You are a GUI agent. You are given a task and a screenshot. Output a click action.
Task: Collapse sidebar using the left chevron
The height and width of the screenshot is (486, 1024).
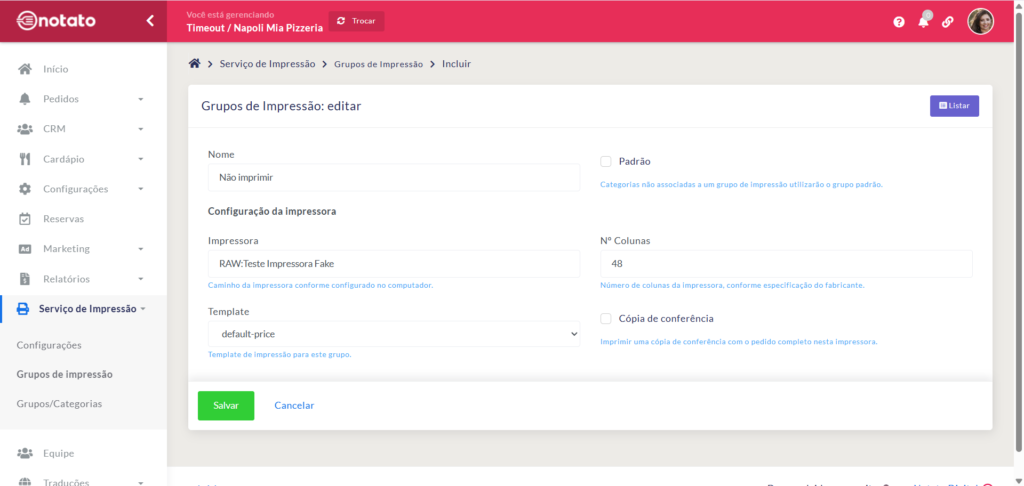[x=150, y=20]
